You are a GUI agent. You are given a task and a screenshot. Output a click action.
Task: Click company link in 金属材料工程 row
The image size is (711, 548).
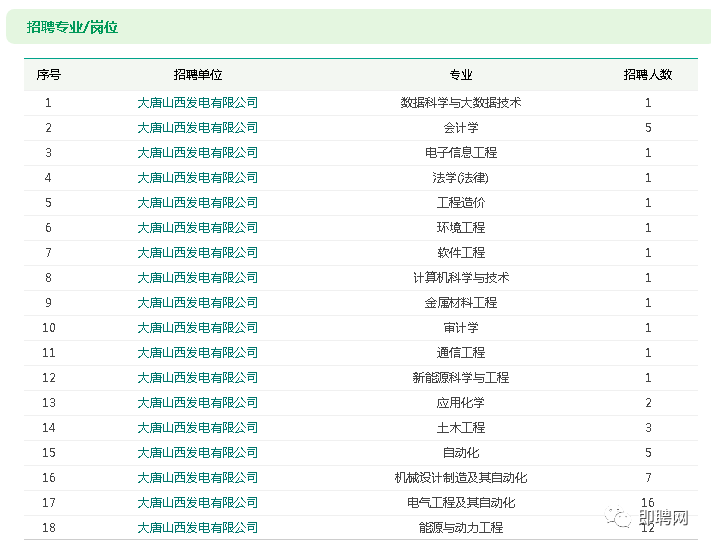tap(198, 302)
